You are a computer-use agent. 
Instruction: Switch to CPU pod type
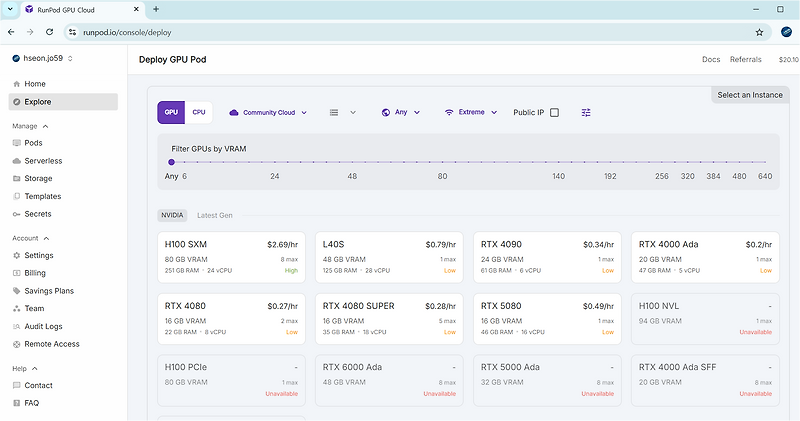pos(199,112)
